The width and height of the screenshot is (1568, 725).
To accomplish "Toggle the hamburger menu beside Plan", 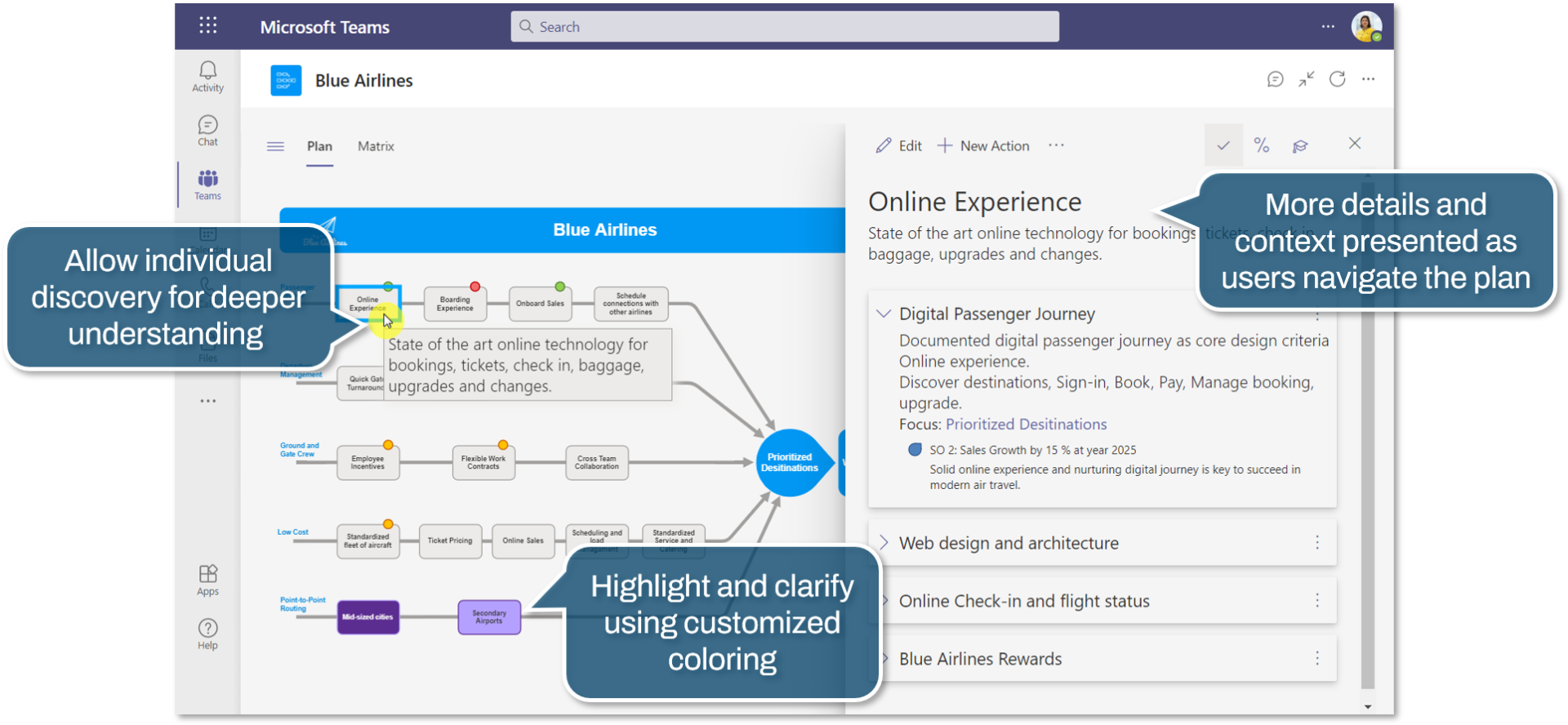I will (275, 146).
